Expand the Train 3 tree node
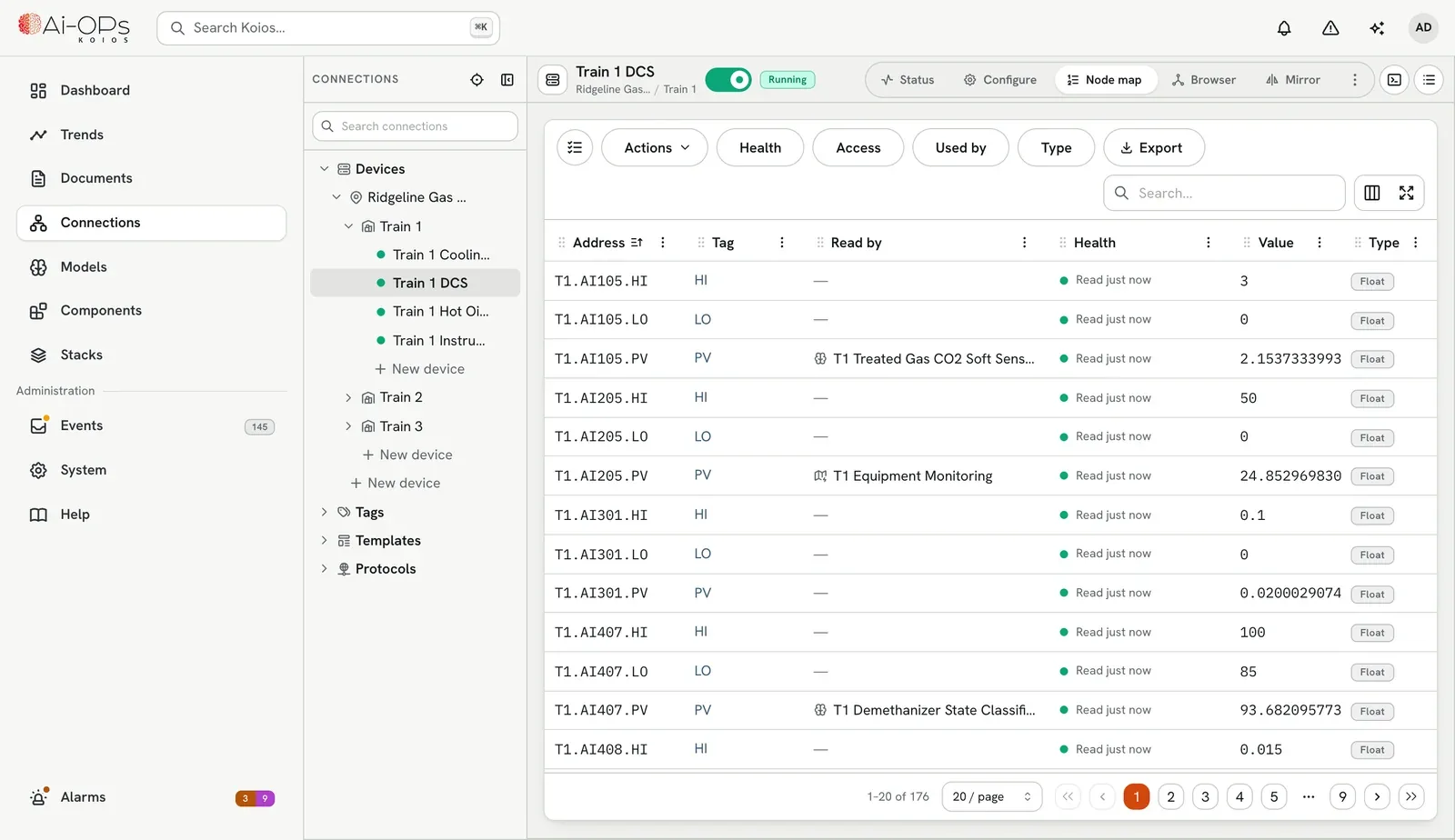The height and width of the screenshot is (840, 1455). [x=348, y=426]
